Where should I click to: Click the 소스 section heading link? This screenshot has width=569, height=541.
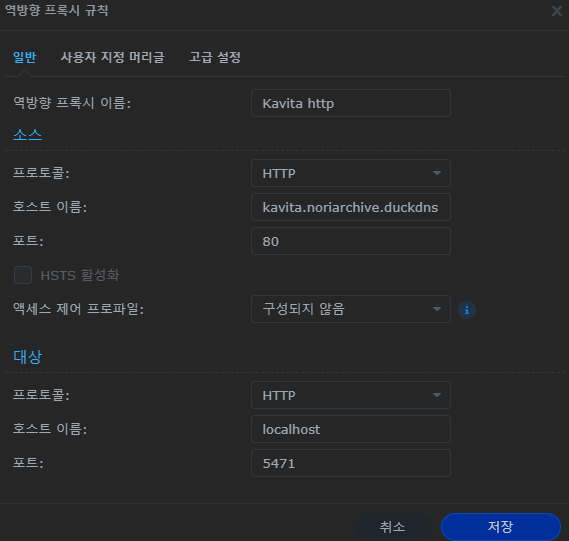click(x=28, y=135)
